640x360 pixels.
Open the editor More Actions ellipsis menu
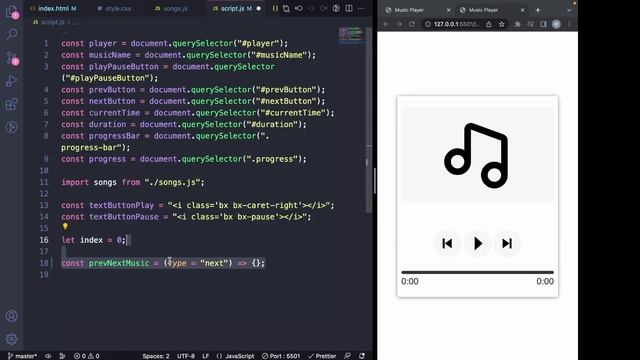(x=361, y=8)
